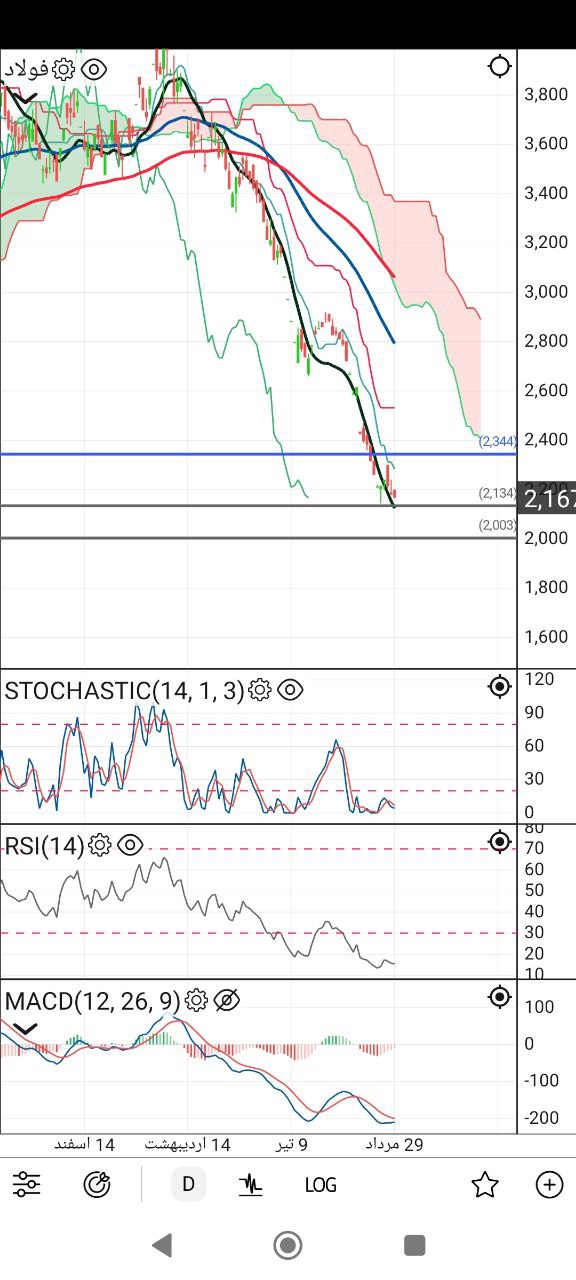576x1280 pixels.
Task: Tap فولاد symbol name
Action: 26,69
